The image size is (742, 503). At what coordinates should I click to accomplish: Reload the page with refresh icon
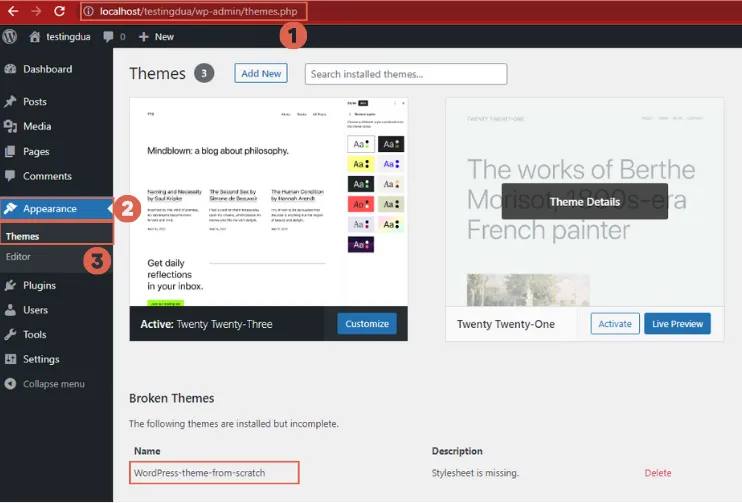tap(59, 11)
